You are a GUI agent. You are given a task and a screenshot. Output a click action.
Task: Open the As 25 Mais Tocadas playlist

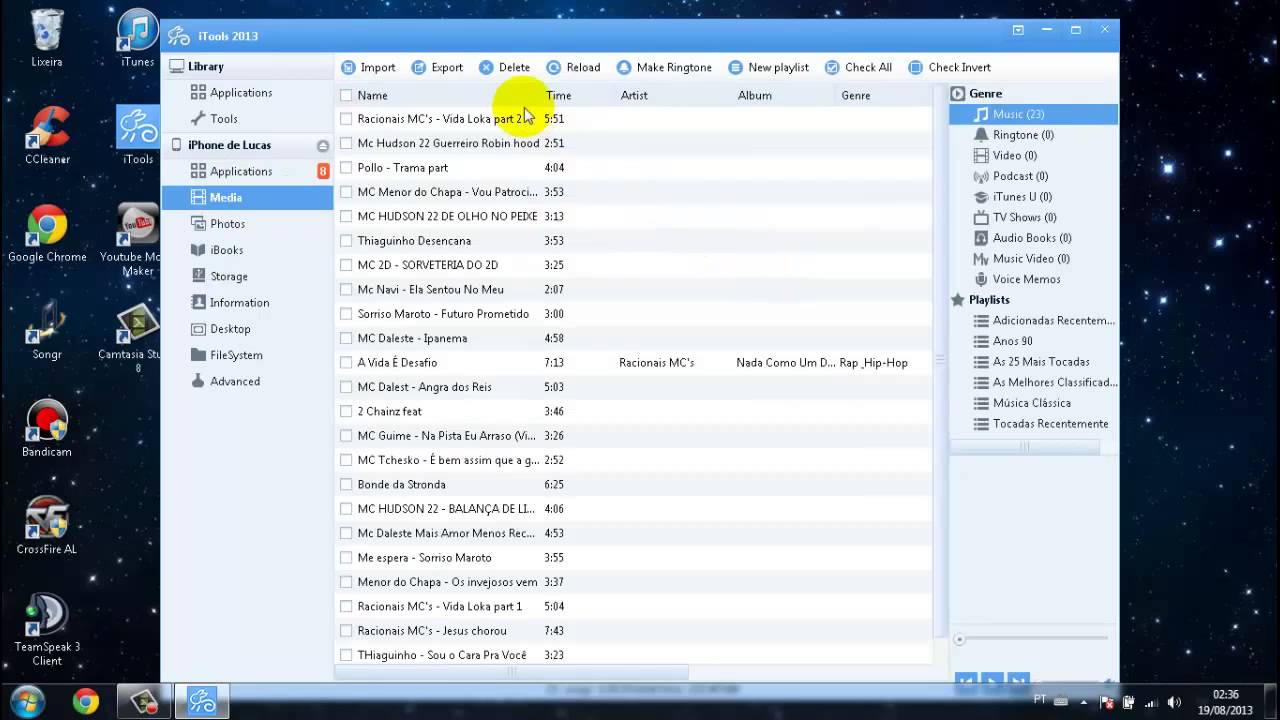coord(1033,362)
